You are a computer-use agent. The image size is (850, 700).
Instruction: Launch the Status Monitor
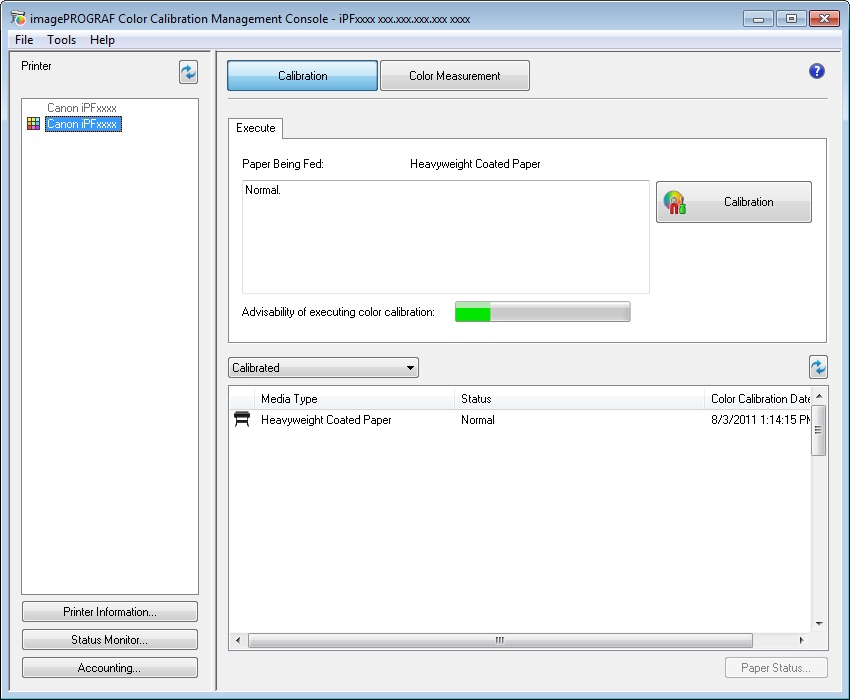[110, 640]
